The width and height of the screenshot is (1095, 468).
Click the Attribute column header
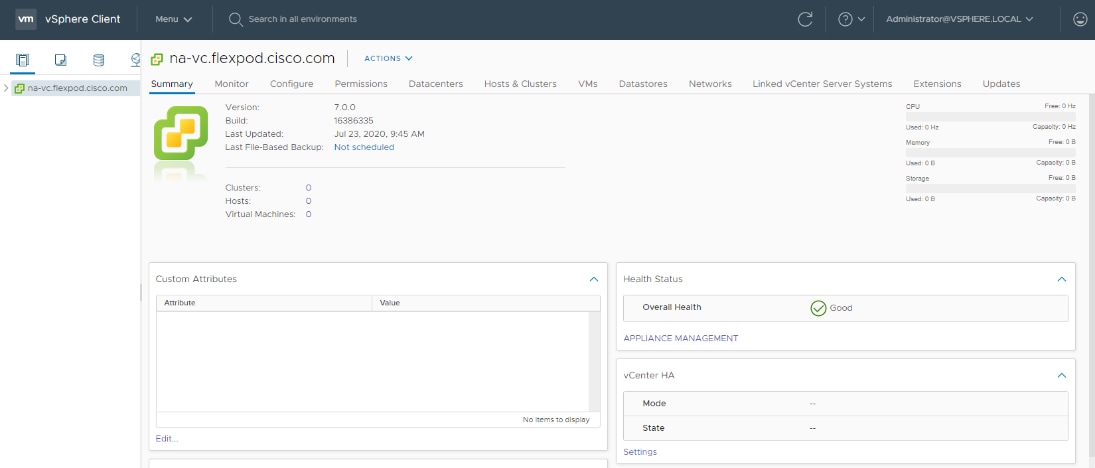pos(264,303)
